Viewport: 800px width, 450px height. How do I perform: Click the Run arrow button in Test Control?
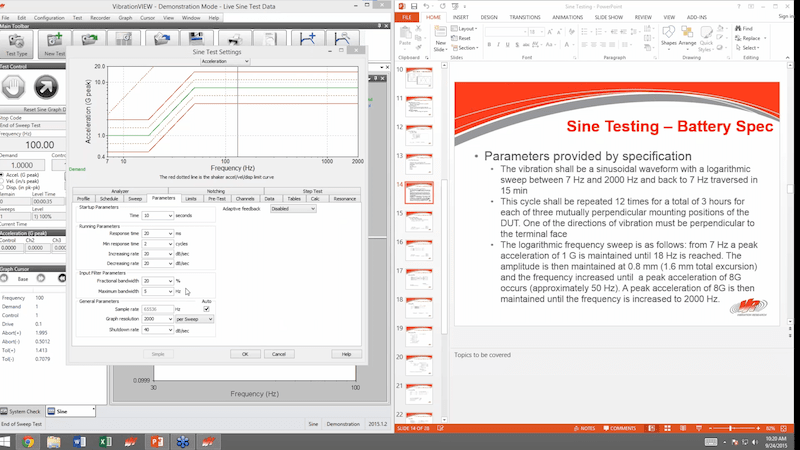pyautogui.click(x=46, y=87)
